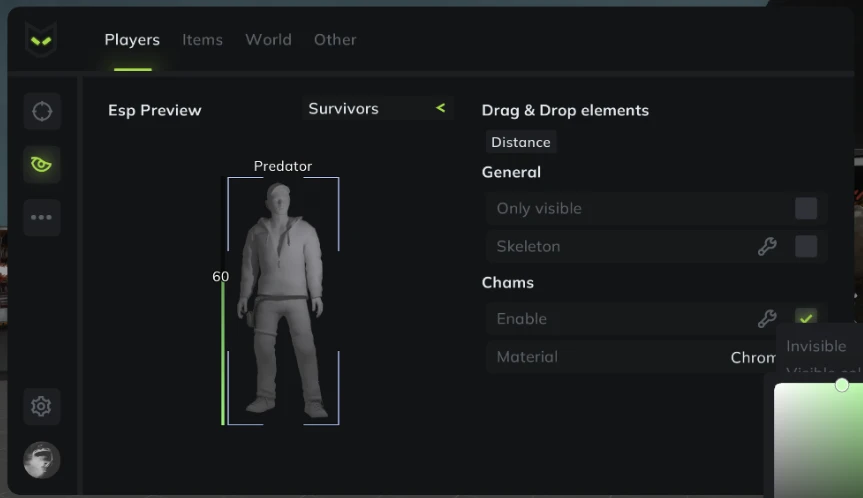This screenshot has width=863, height=498.
Task: Switch to the Items tab
Action: click(x=203, y=40)
